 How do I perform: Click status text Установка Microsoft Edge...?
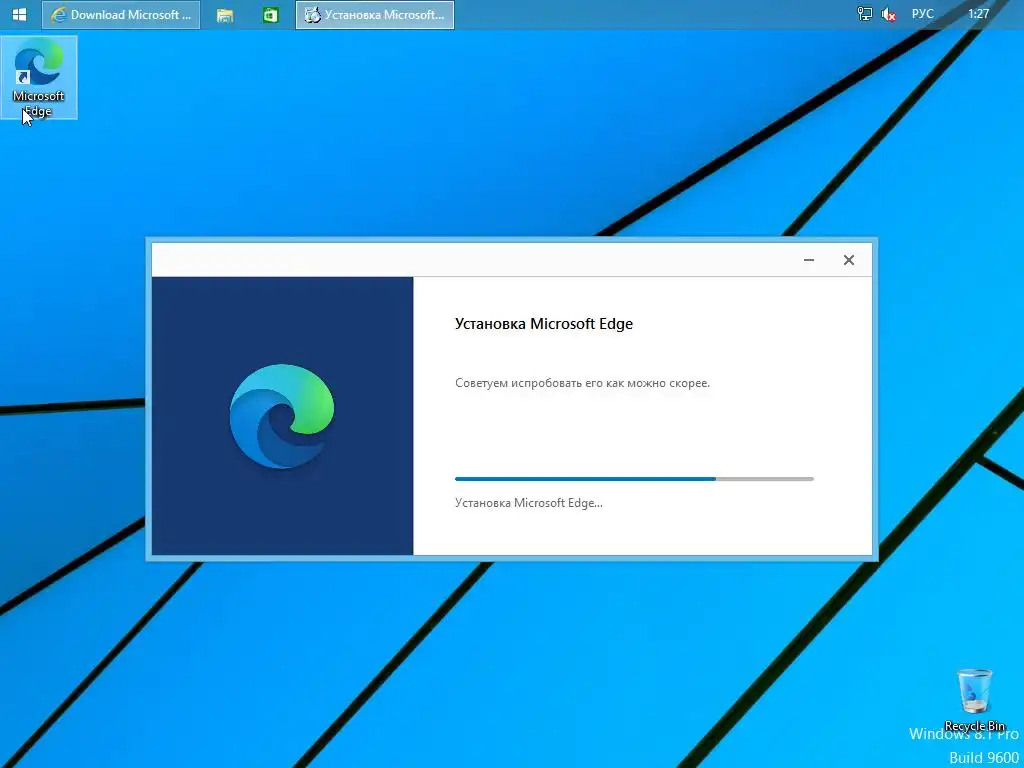528,503
